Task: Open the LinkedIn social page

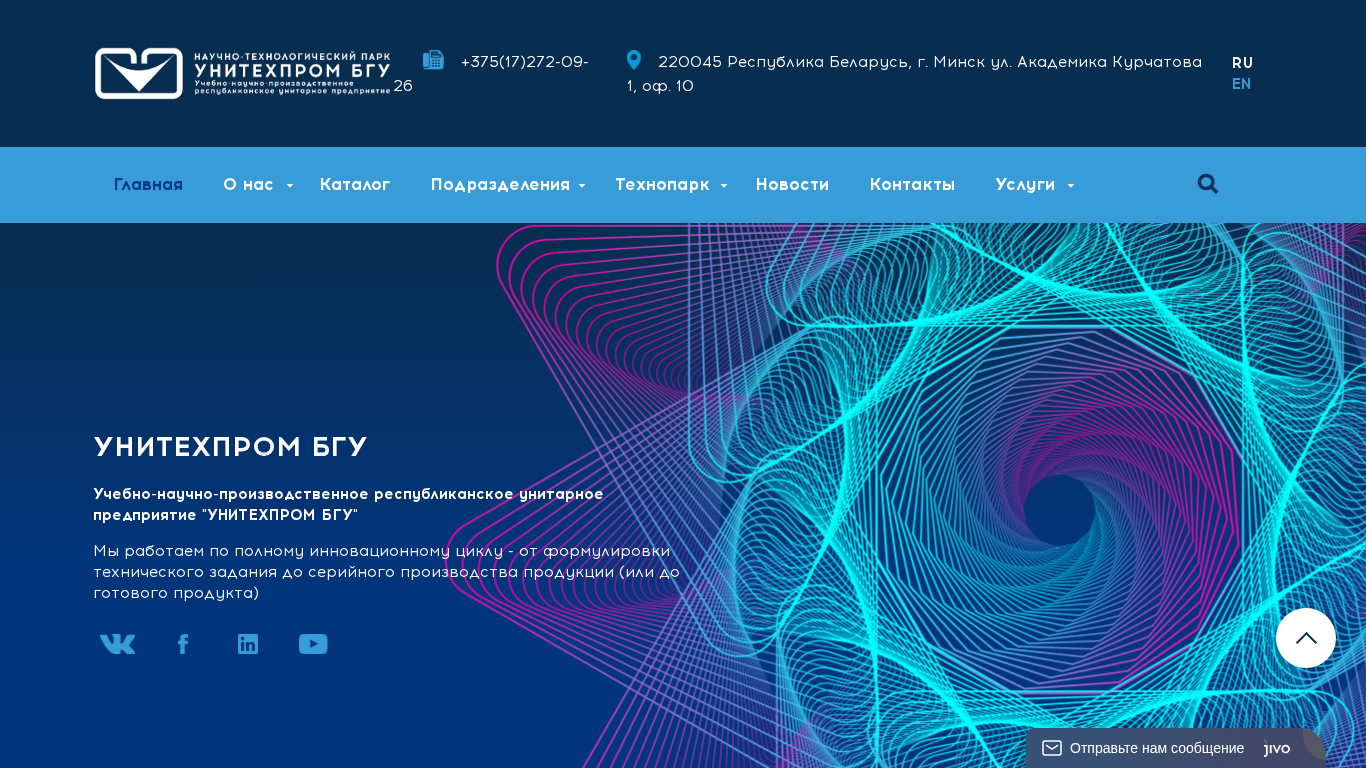Action: (x=248, y=644)
